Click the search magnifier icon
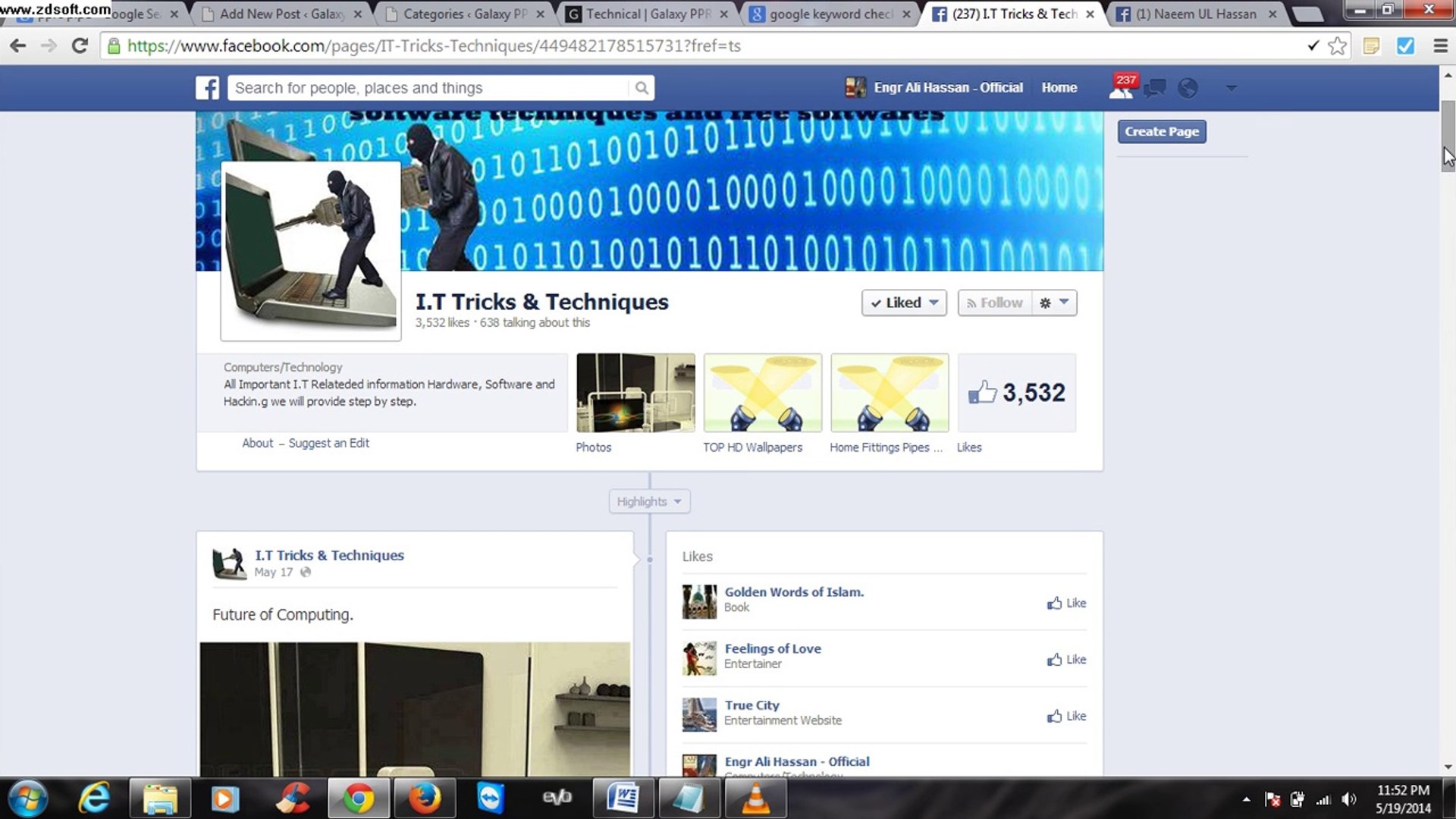The width and height of the screenshot is (1456, 819). point(642,88)
